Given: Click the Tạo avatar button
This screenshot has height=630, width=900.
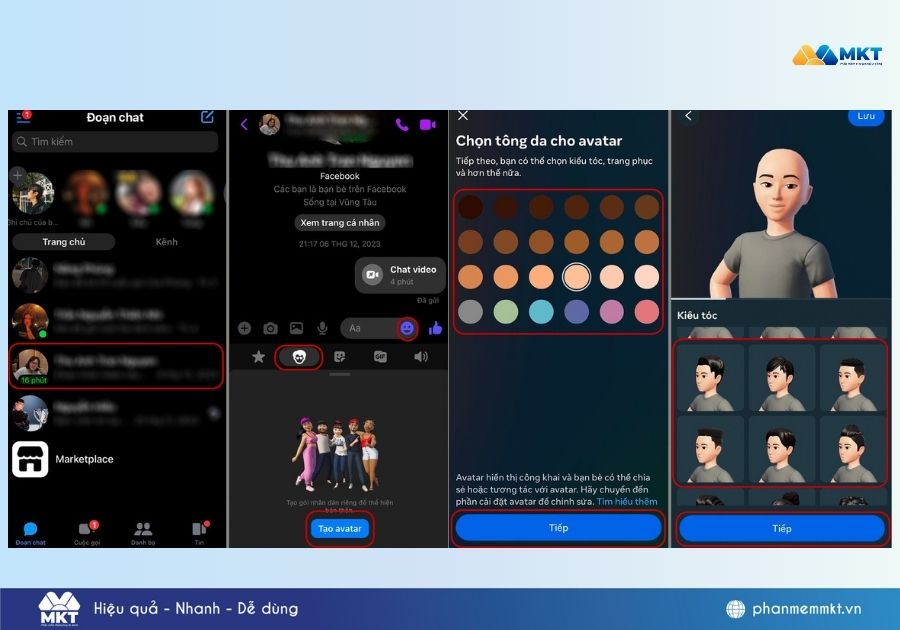Looking at the screenshot, I should pos(340,528).
